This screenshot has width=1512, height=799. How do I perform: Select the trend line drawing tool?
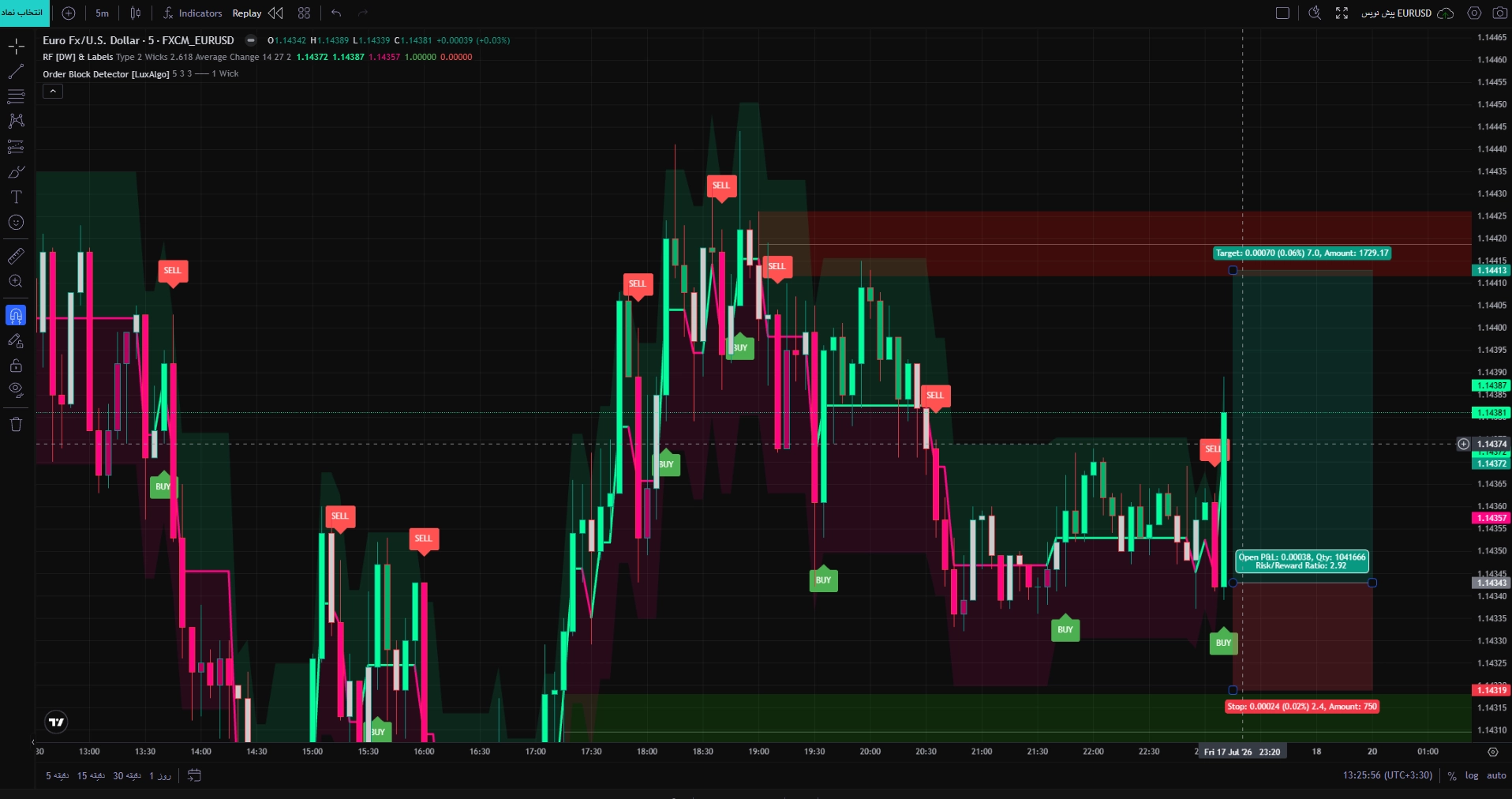click(x=16, y=72)
